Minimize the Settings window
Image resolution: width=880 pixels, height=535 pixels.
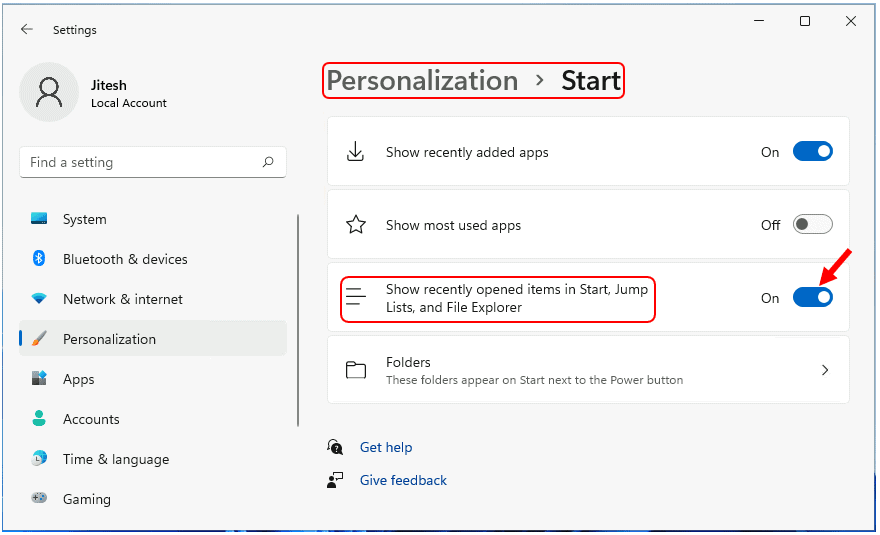coord(759,21)
